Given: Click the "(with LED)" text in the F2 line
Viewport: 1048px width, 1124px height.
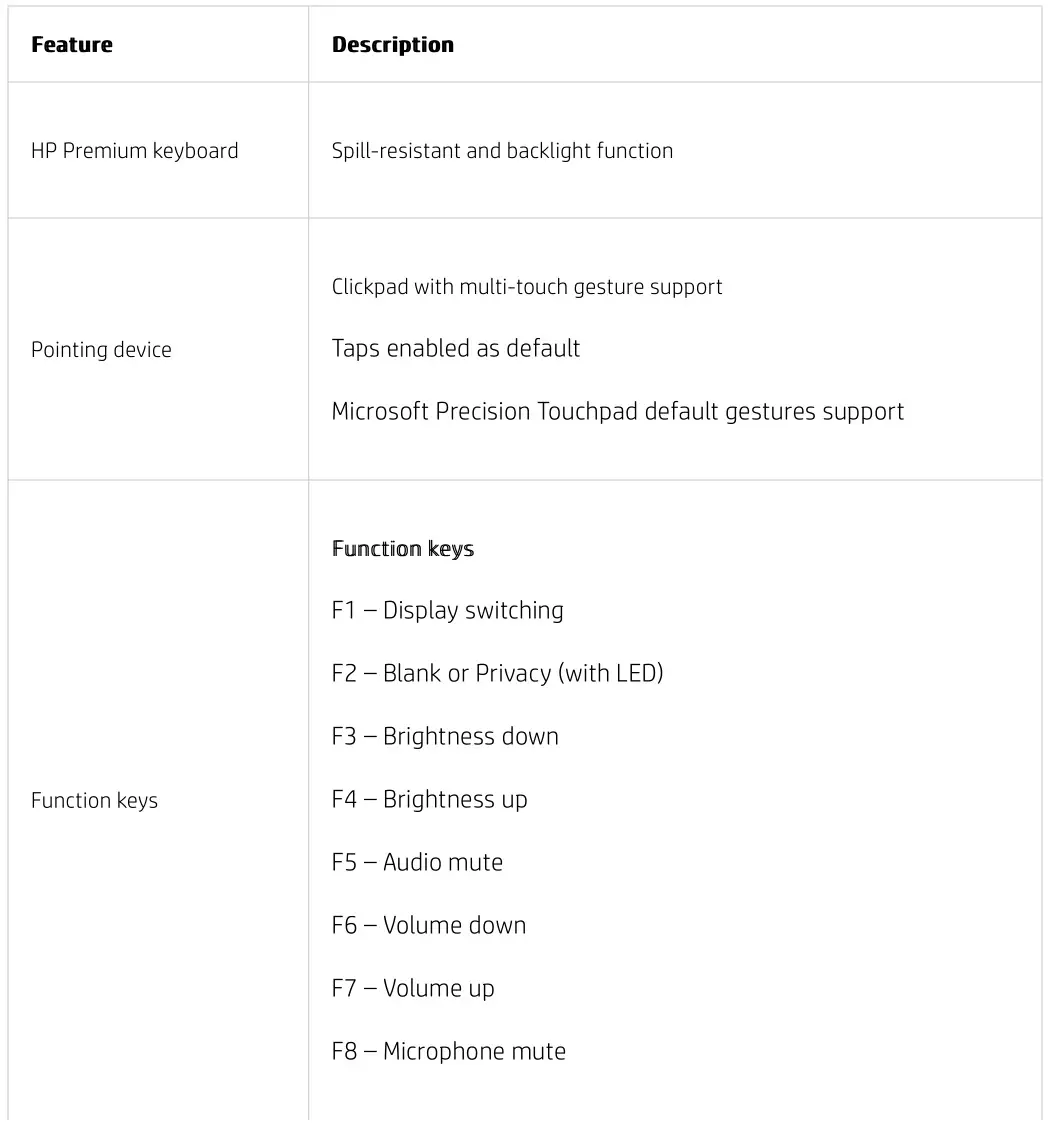Looking at the screenshot, I should (611, 673).
